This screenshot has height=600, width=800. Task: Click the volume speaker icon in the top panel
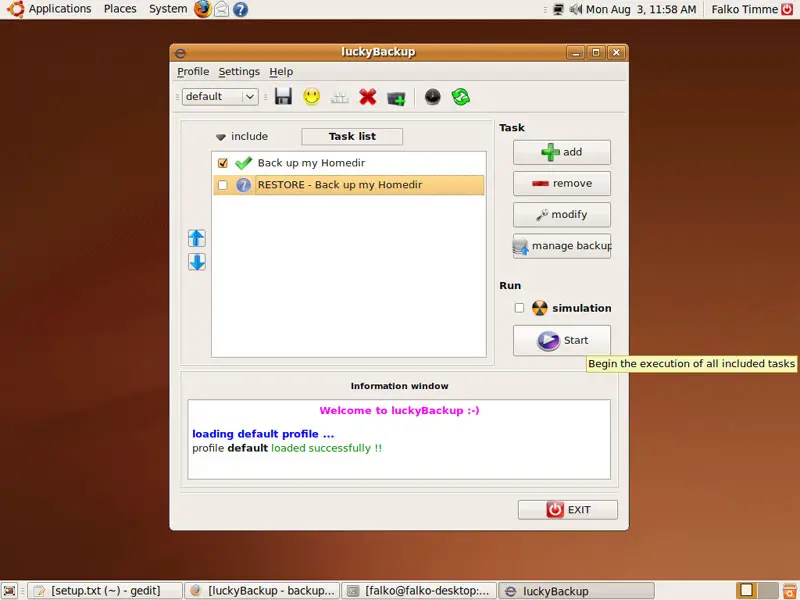tap(576, 9)
